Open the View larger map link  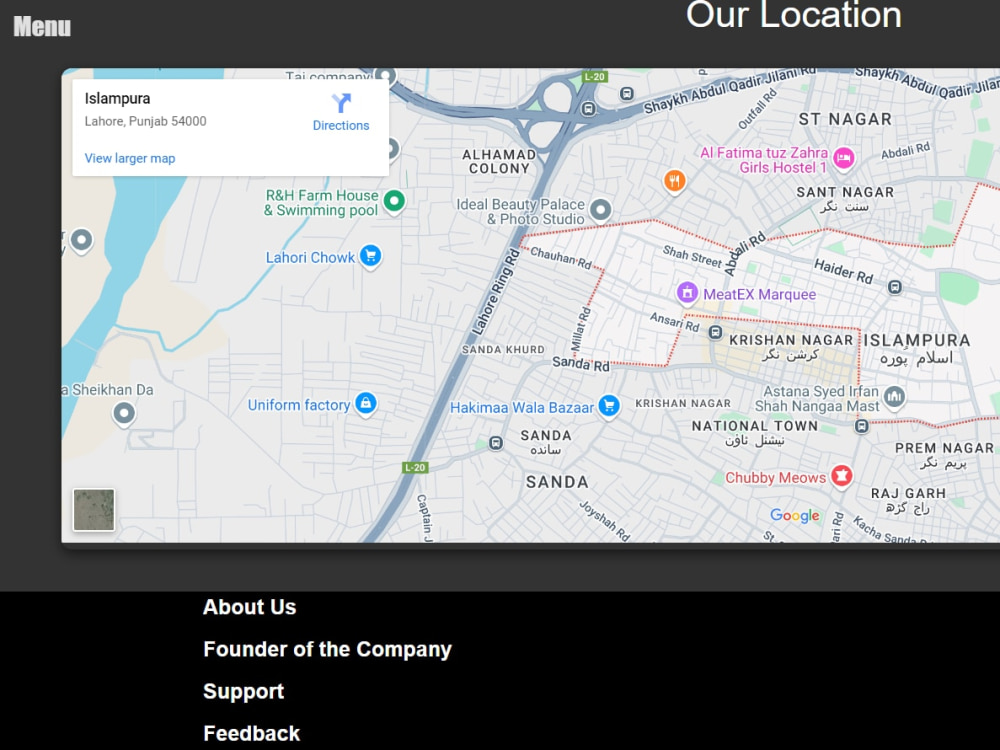pos(130,158)
